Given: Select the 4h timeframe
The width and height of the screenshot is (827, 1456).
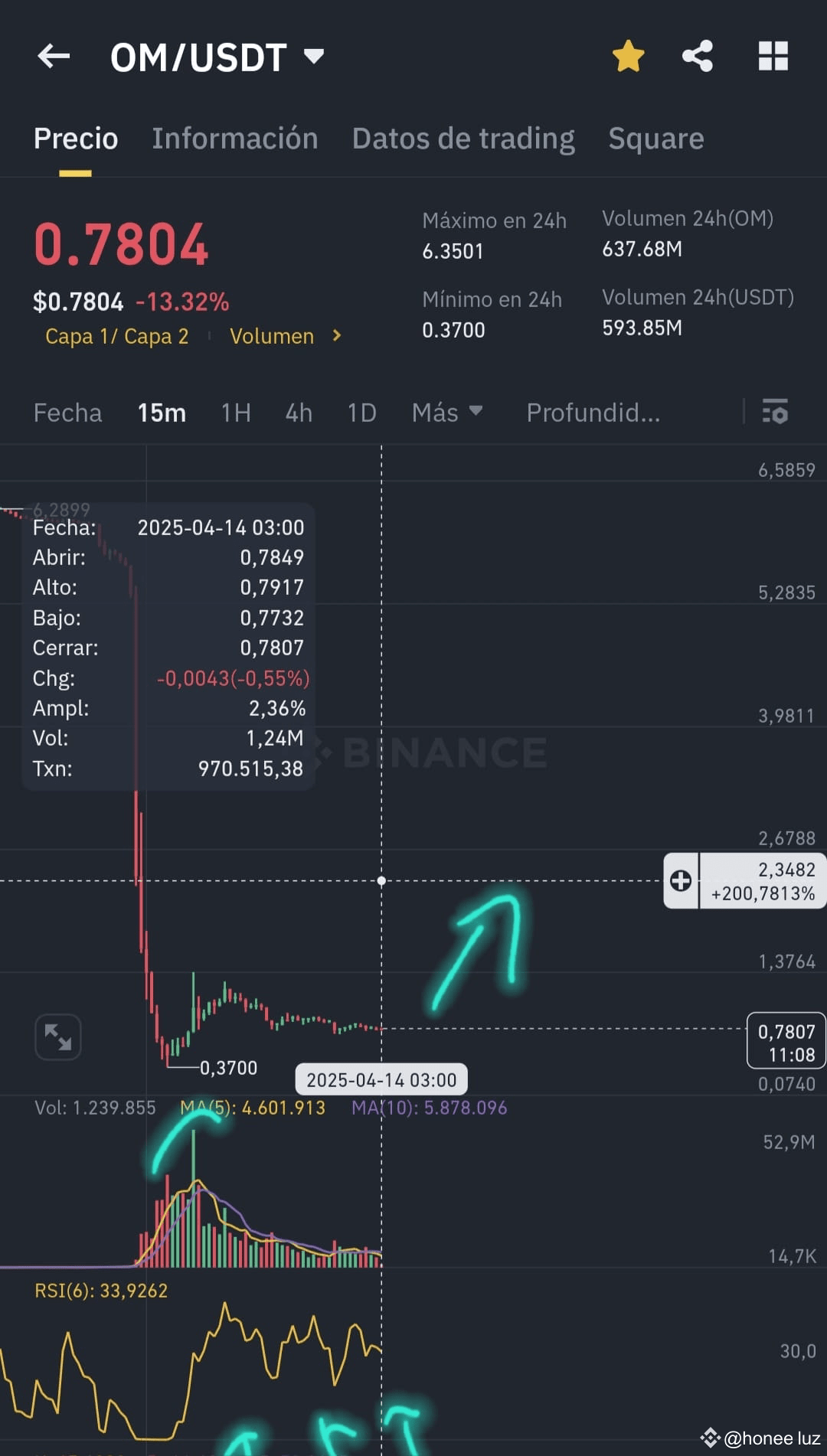Looking at the screenshot, I should (x=299, y=413).
